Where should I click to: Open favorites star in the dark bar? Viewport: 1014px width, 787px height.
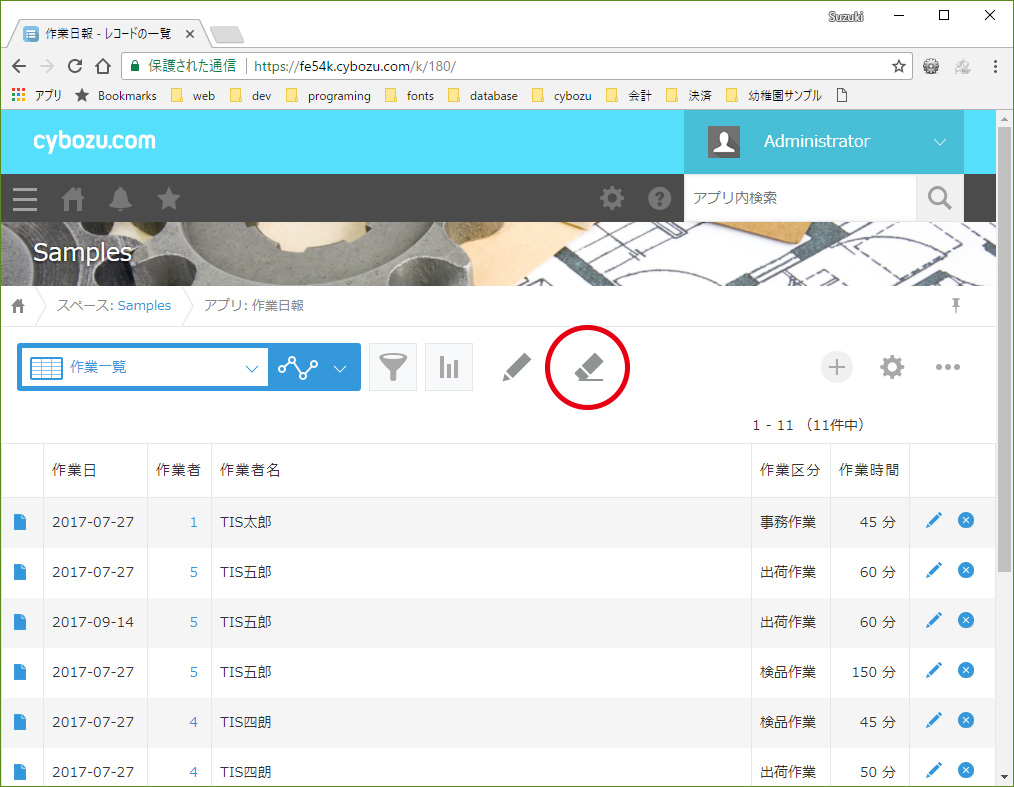point(168,199)
